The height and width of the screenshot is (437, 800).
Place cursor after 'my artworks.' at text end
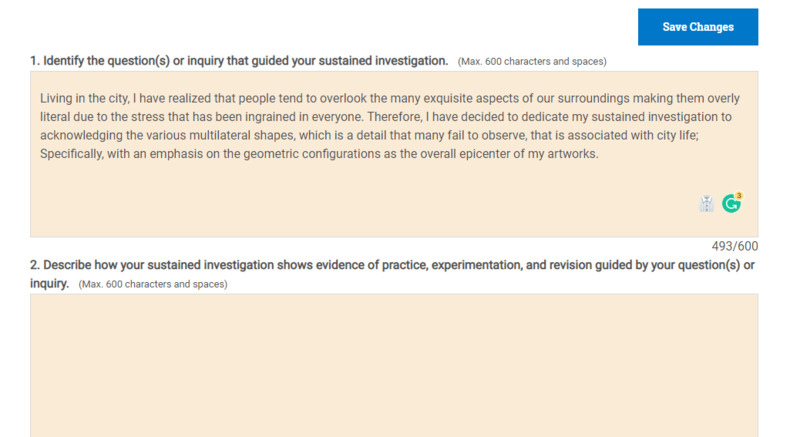pos(599,153)
